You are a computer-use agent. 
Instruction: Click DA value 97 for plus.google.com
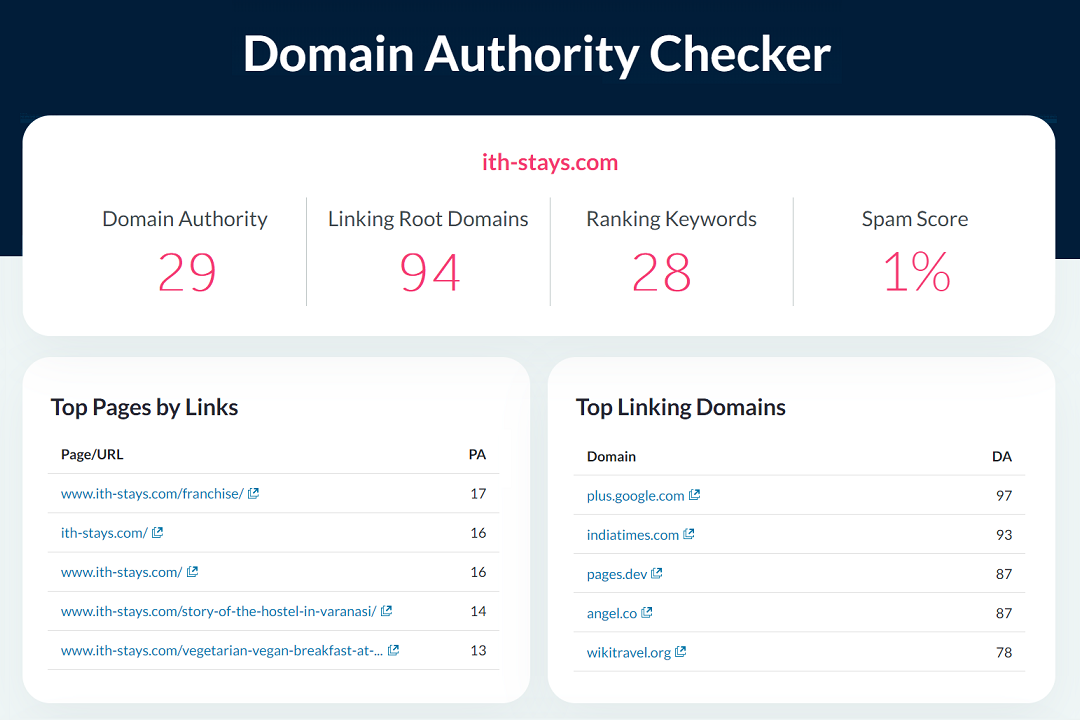(1004, 496)
